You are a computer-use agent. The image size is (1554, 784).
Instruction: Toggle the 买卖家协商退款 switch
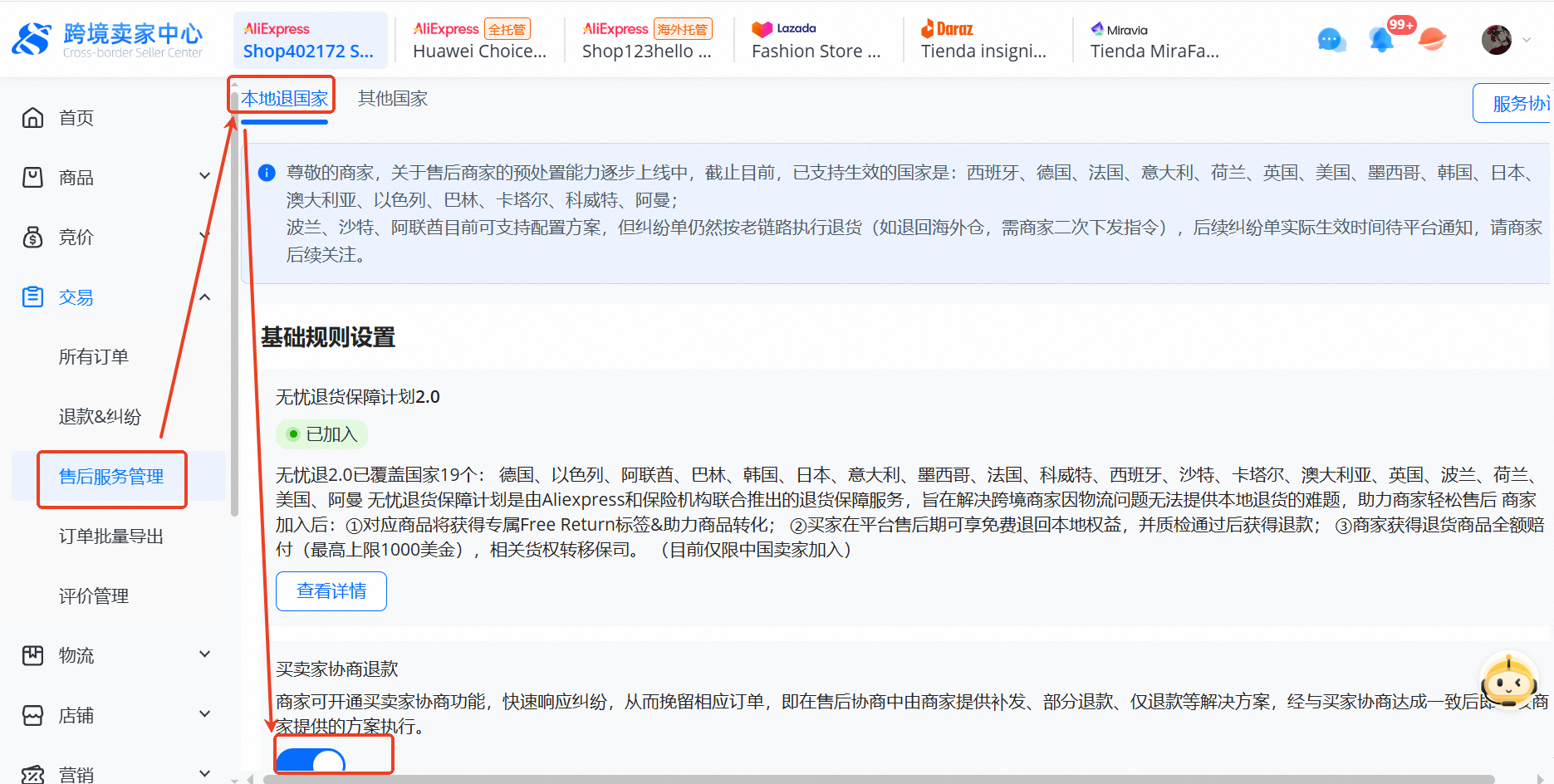coord(311,761)
